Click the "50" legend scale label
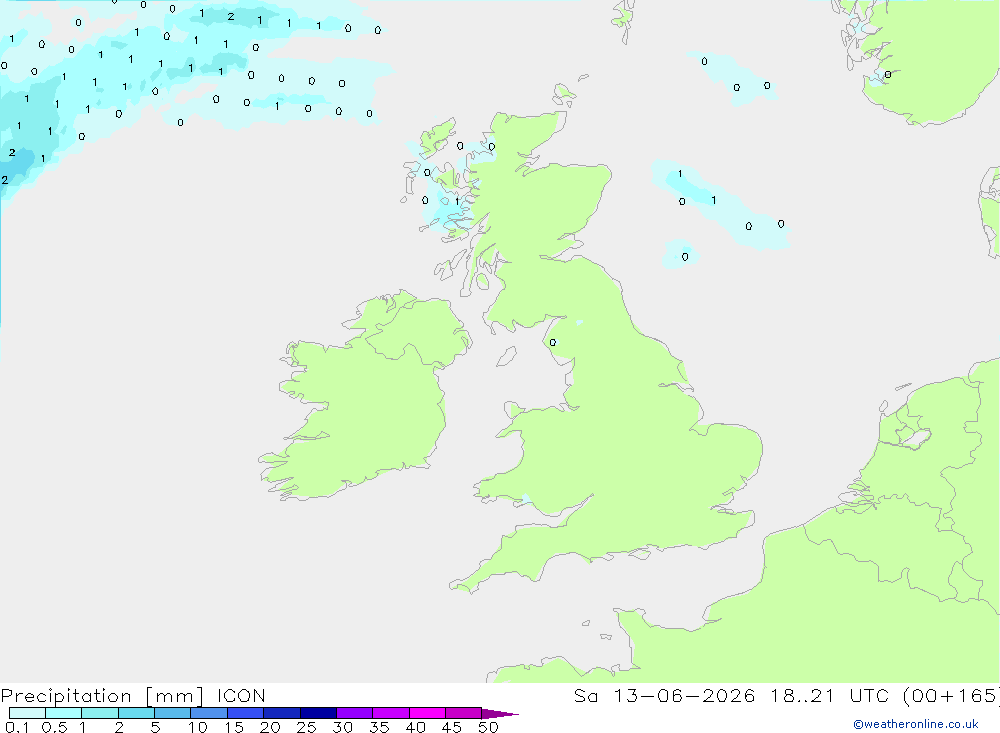 [488, 727]
